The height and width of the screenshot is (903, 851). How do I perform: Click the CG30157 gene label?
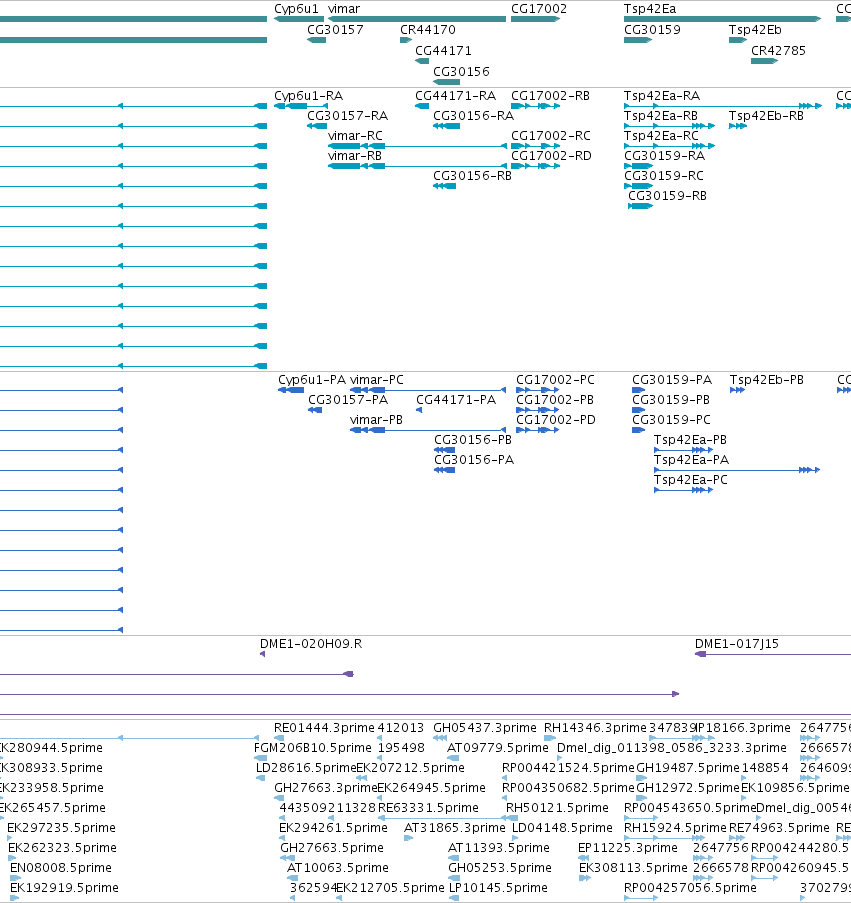point(335,30)
